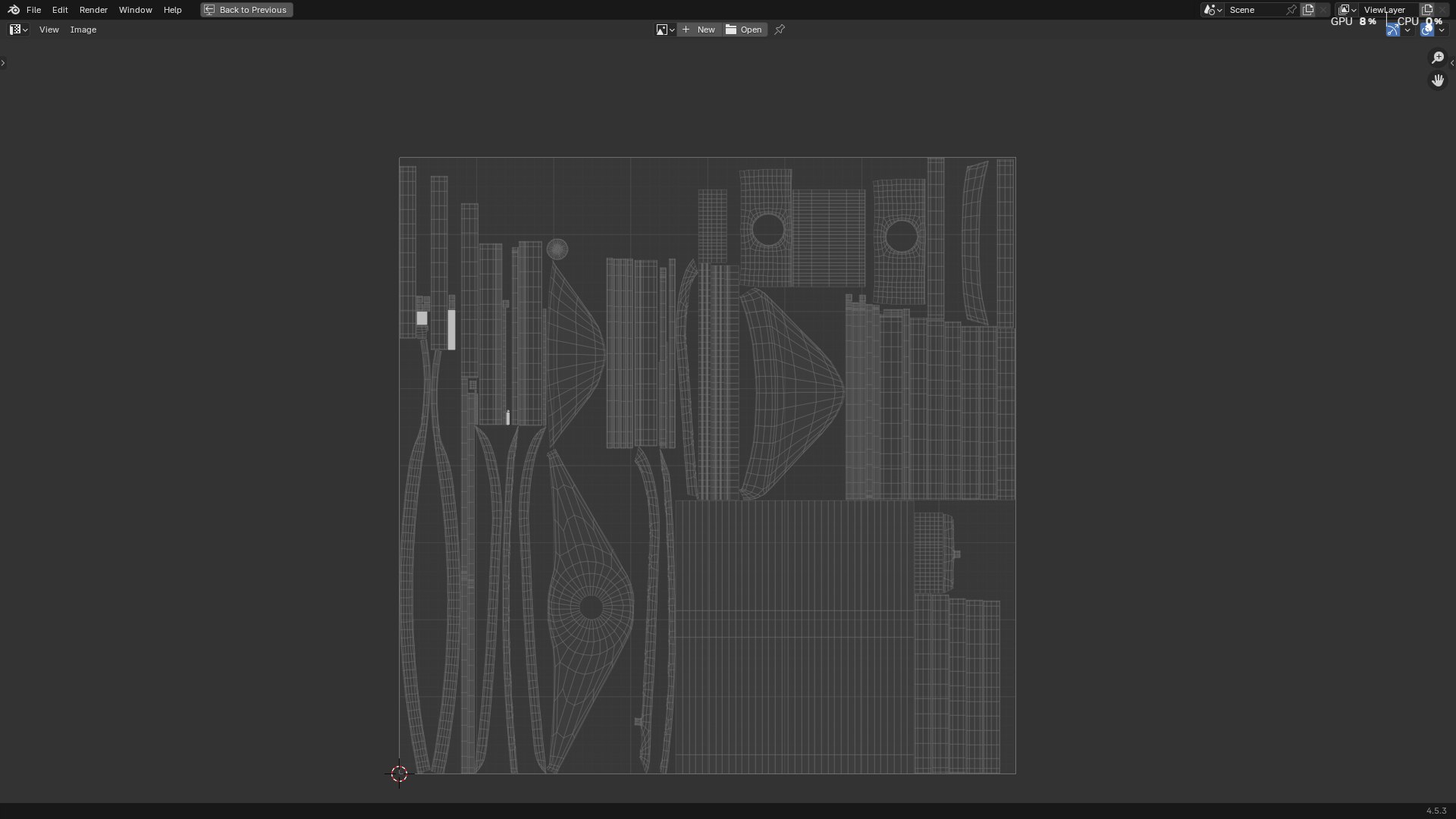Toggle the Scene pin icon
The image size is (1456, 819).
click(1291, 10)
